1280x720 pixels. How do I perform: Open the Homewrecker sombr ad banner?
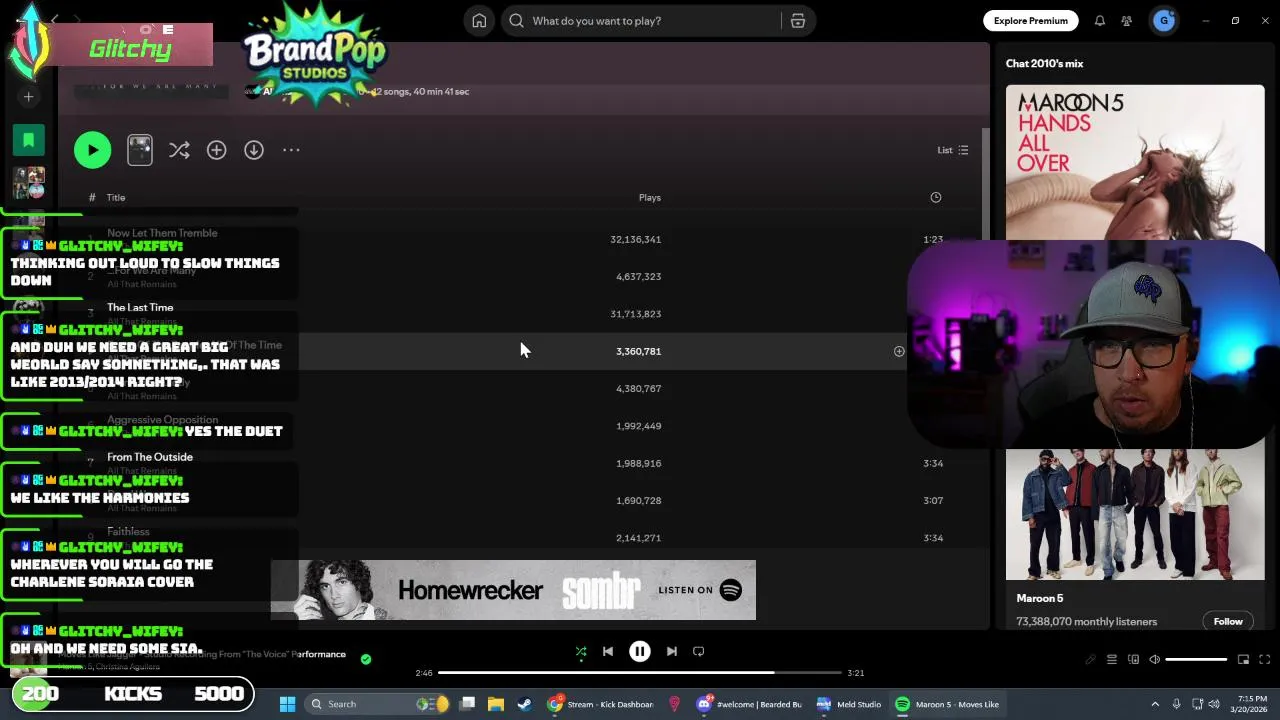pyautogui.click(x=513, y=590)
